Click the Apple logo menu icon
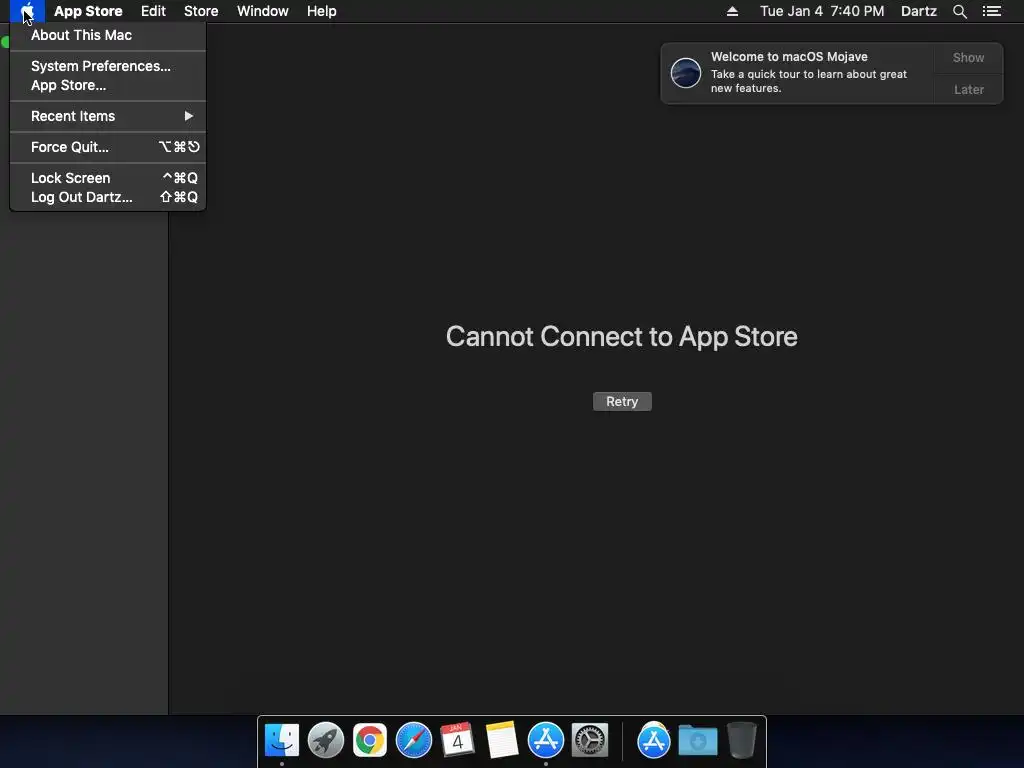The image size is (1024, 768). pos(27,11)
